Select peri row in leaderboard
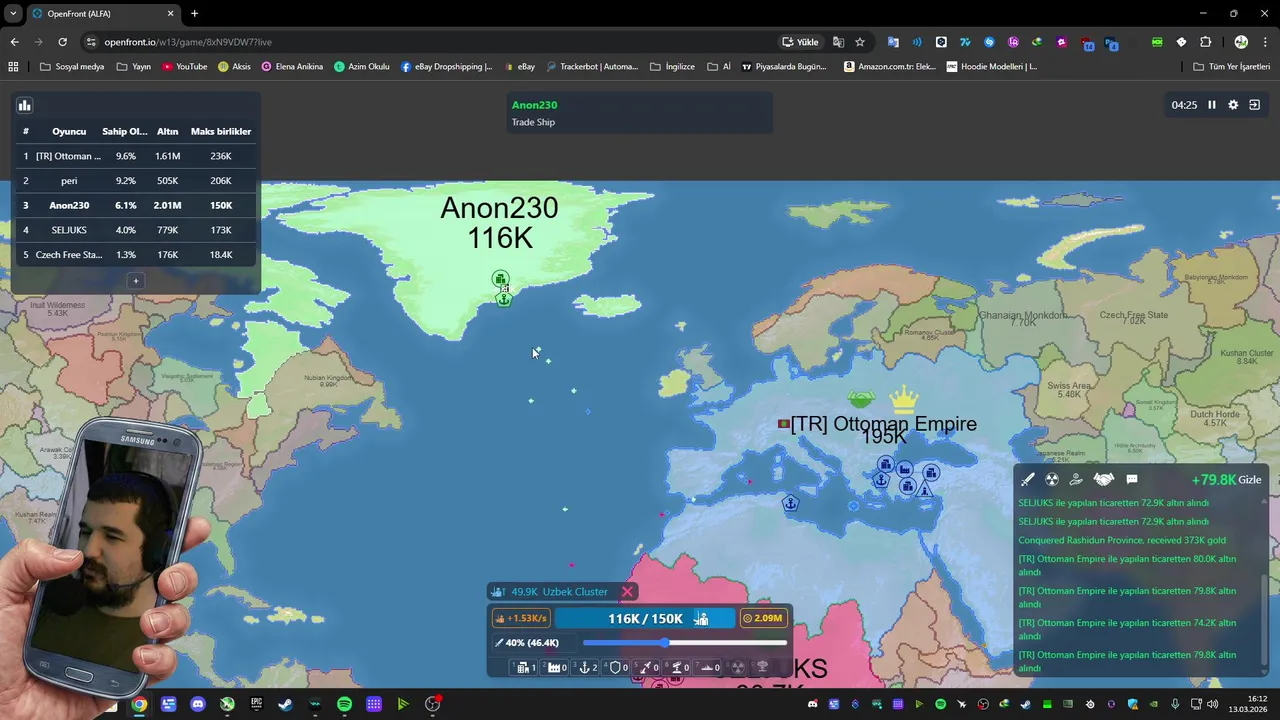 (x=136, y=181)
